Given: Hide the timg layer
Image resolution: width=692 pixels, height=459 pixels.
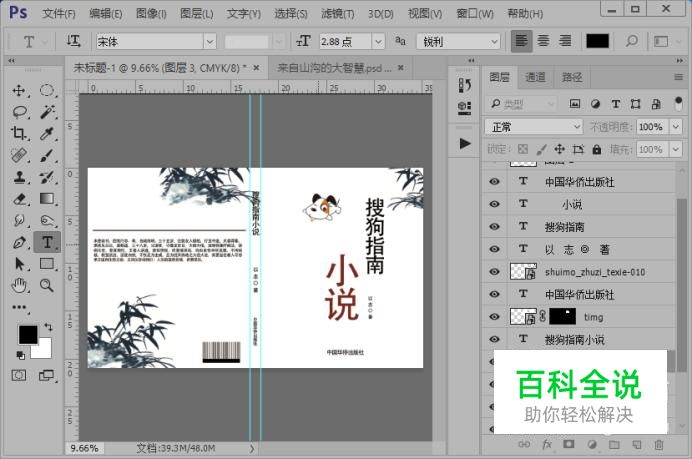Looking at the screenshot, I should coord(494,316).
